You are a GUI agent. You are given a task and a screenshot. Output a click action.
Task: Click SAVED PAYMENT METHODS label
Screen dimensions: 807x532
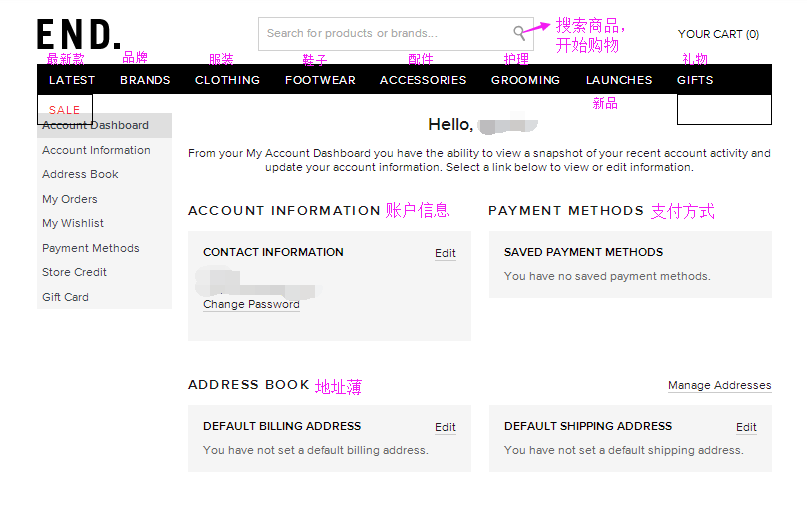pos(584,252)
